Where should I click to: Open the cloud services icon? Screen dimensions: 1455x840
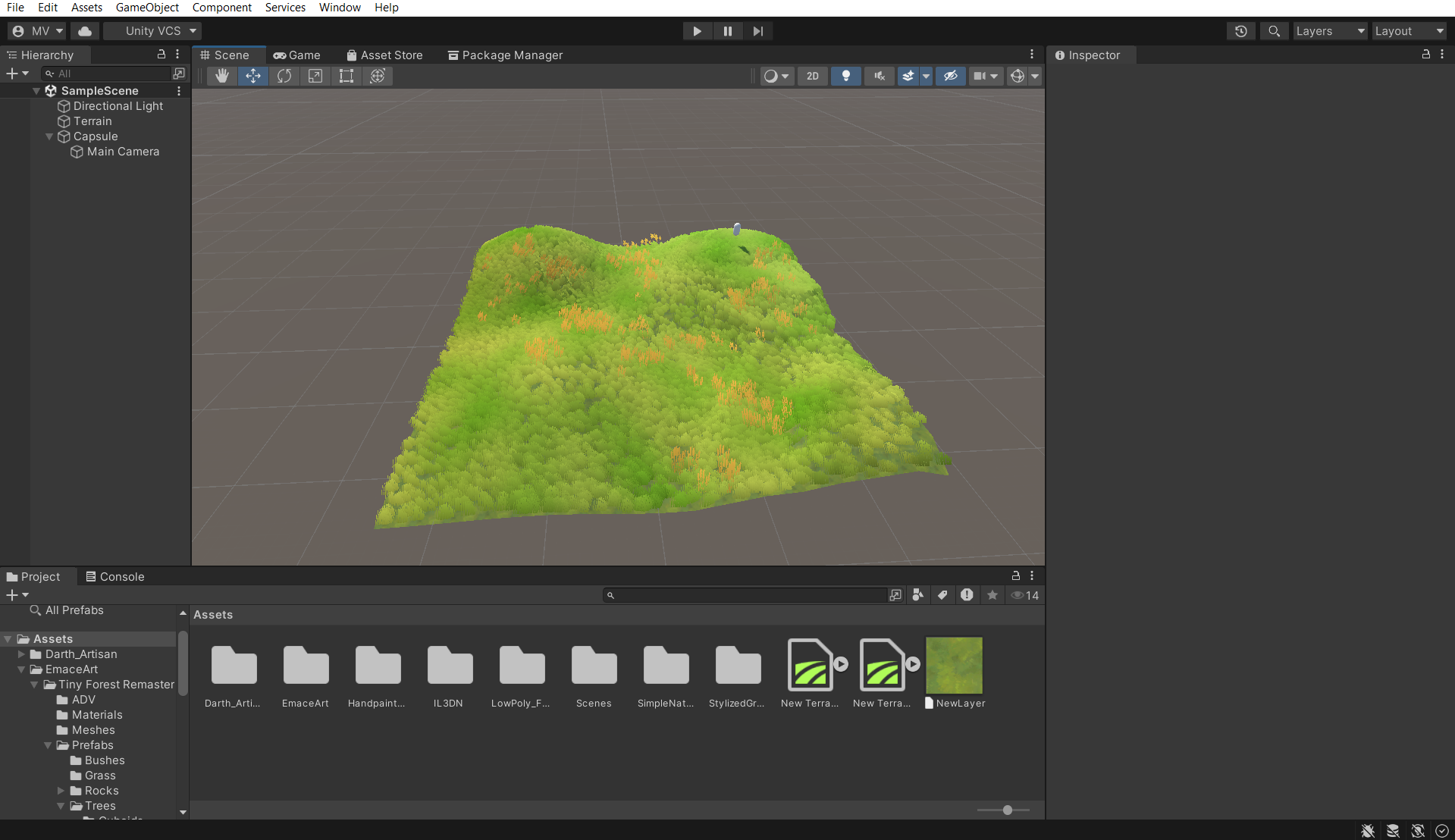85,31
